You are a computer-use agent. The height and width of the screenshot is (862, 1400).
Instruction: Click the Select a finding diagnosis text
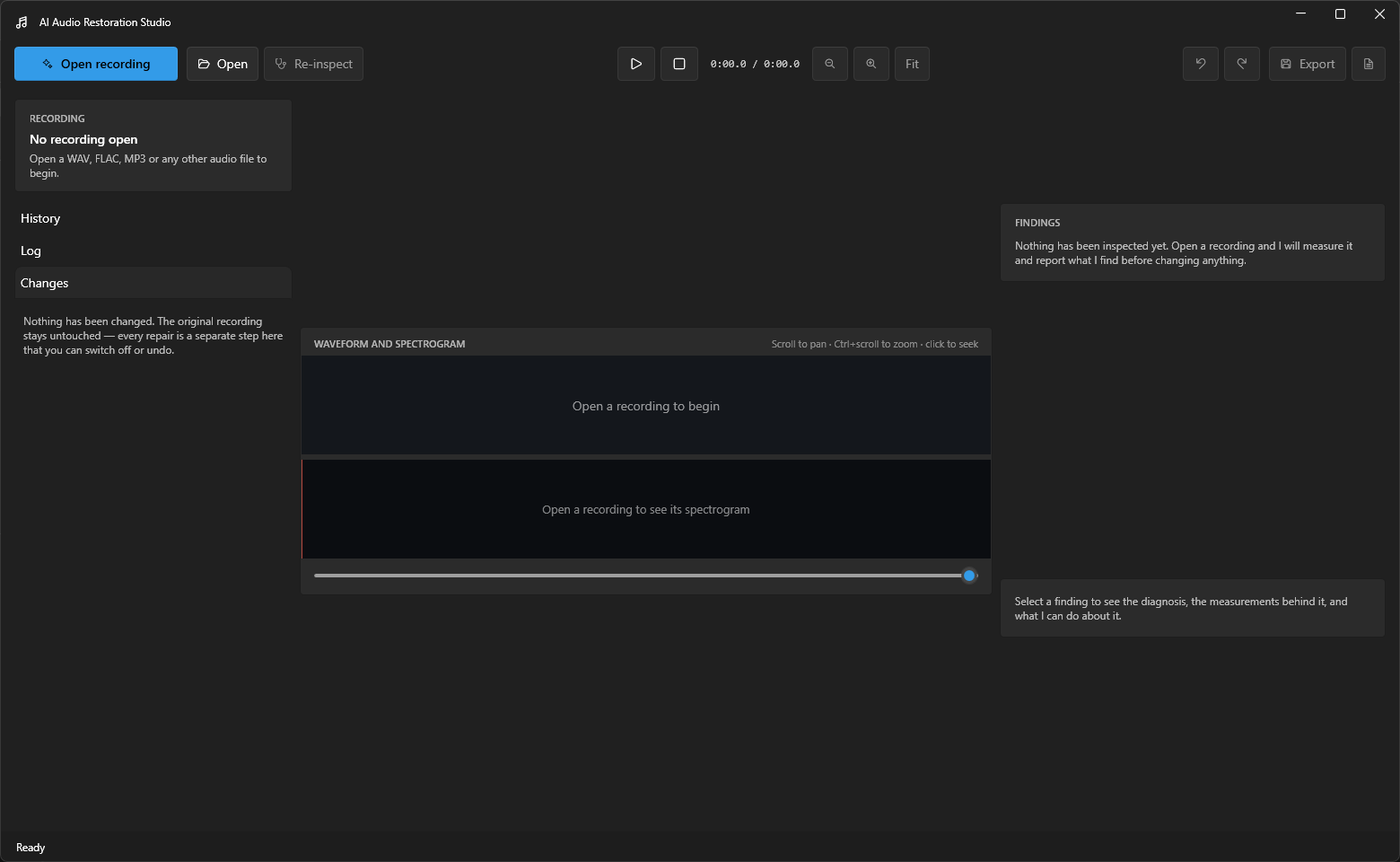point(1181,609)
